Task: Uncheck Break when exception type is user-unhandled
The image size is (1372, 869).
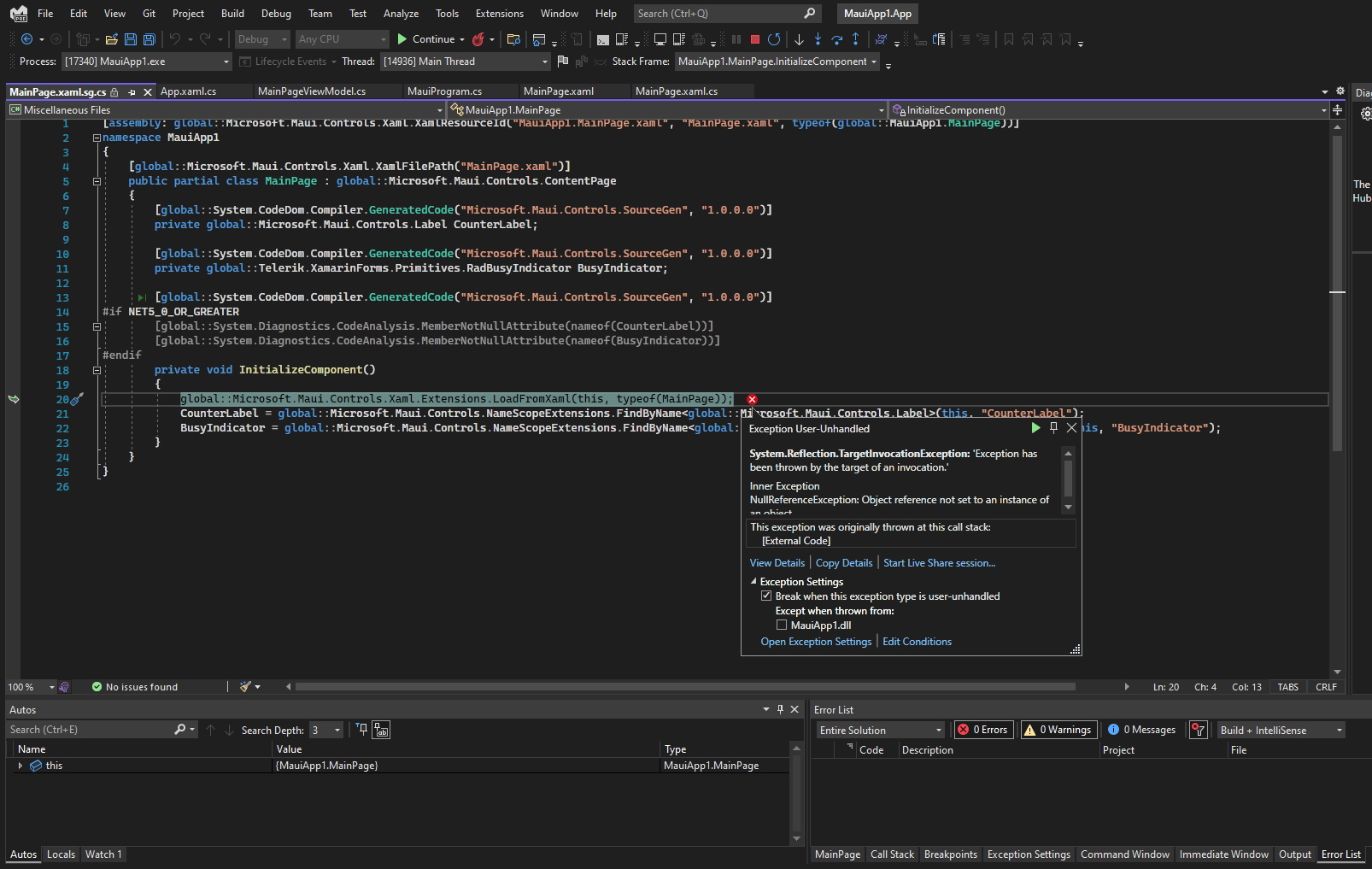Action: 766,596
